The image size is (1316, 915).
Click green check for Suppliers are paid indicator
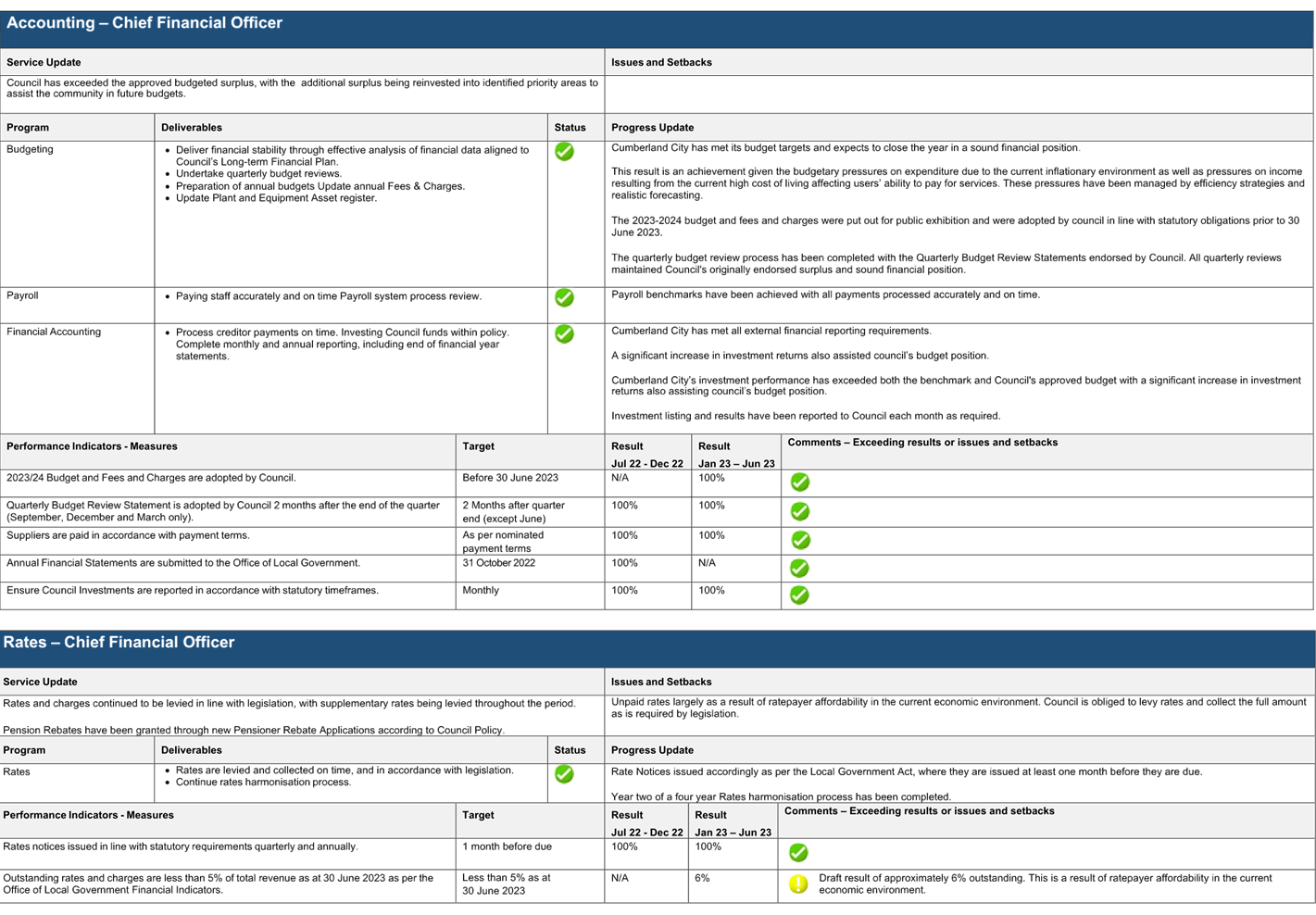tap(800, 540)
